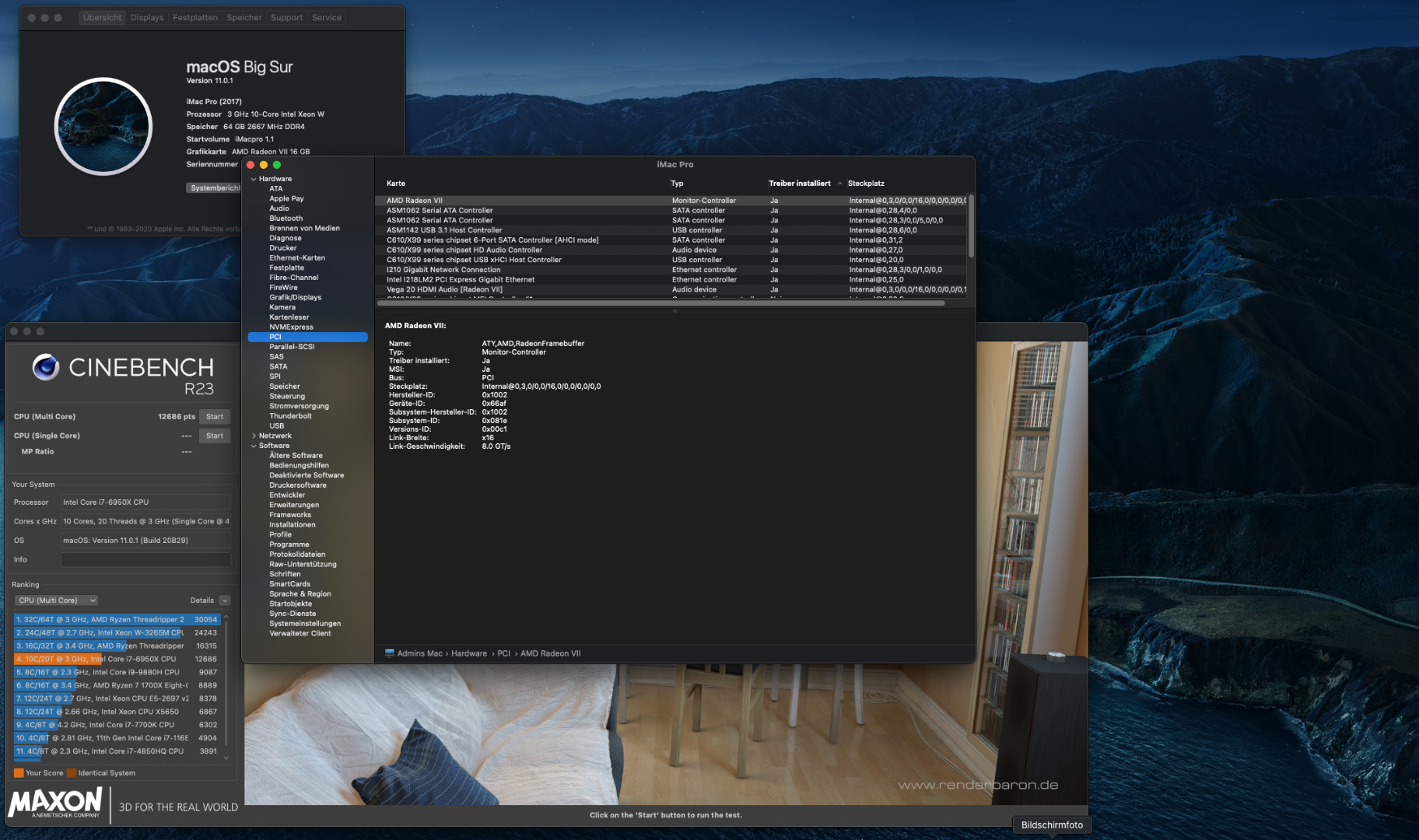Select the PCI sidebar item
1419x840 pixels.
click(307, 338)
